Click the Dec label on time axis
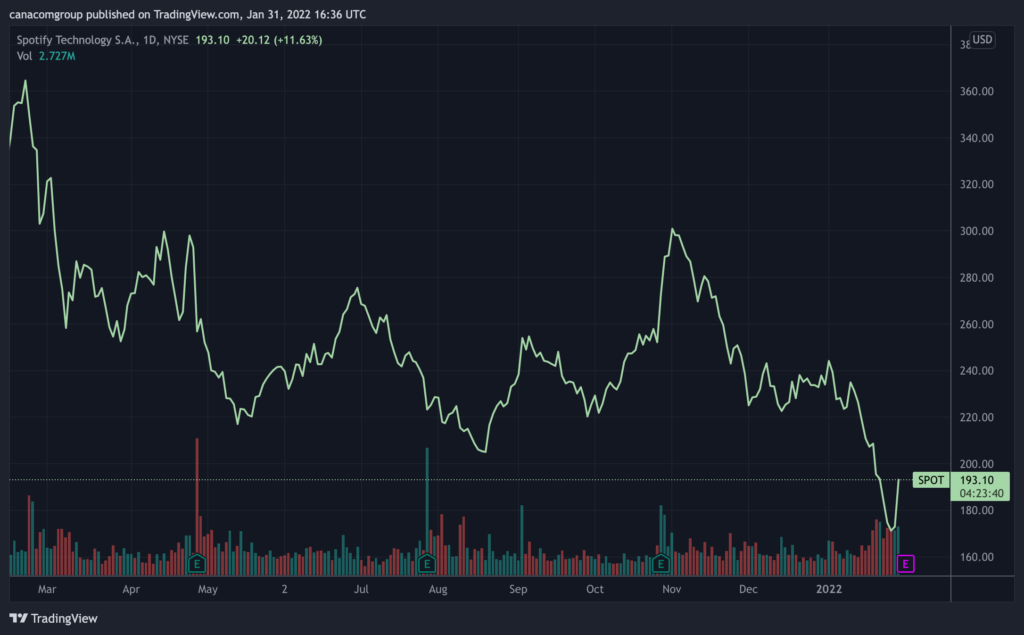Viewport: 1024px width, 635px height. point(748,589)
